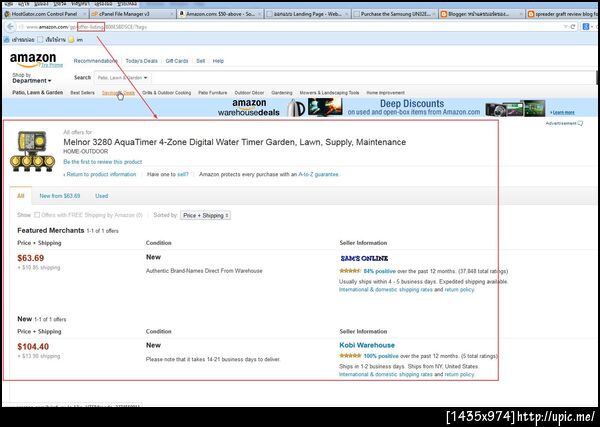
Task: Switch to HostGator.com Control Panel tab
Action: coord(44,14)
